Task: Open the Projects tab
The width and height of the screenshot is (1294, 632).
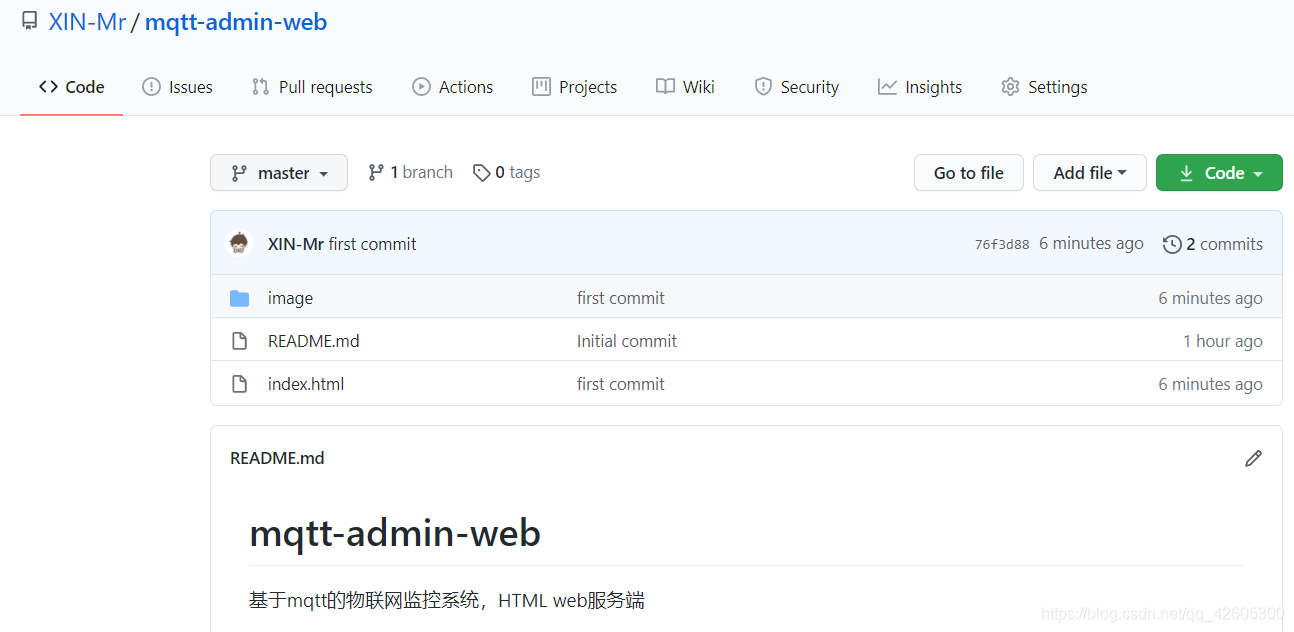Action: tap(575, 87)
